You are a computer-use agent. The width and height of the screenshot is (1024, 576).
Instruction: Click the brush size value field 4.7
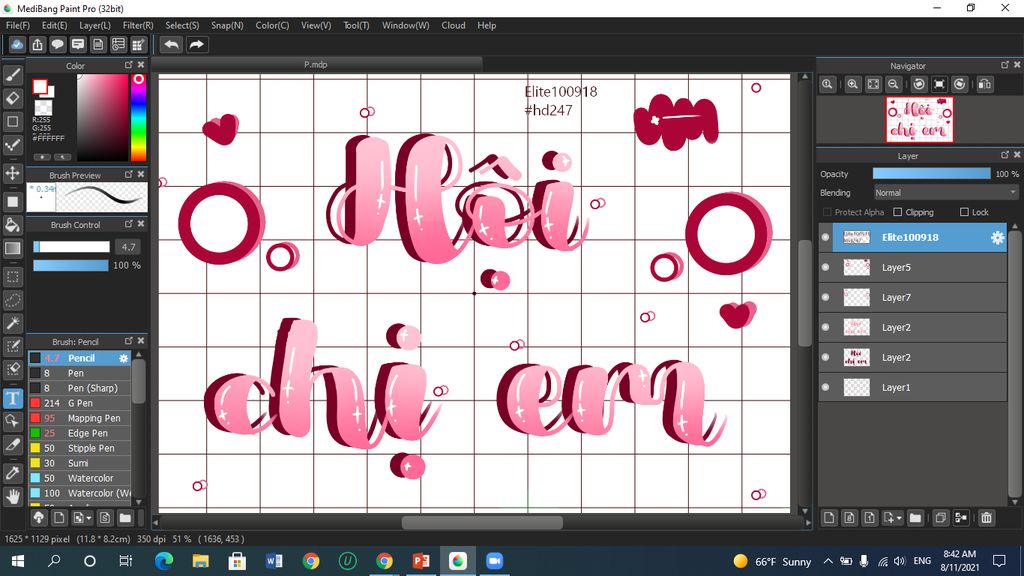click(128, 247)
